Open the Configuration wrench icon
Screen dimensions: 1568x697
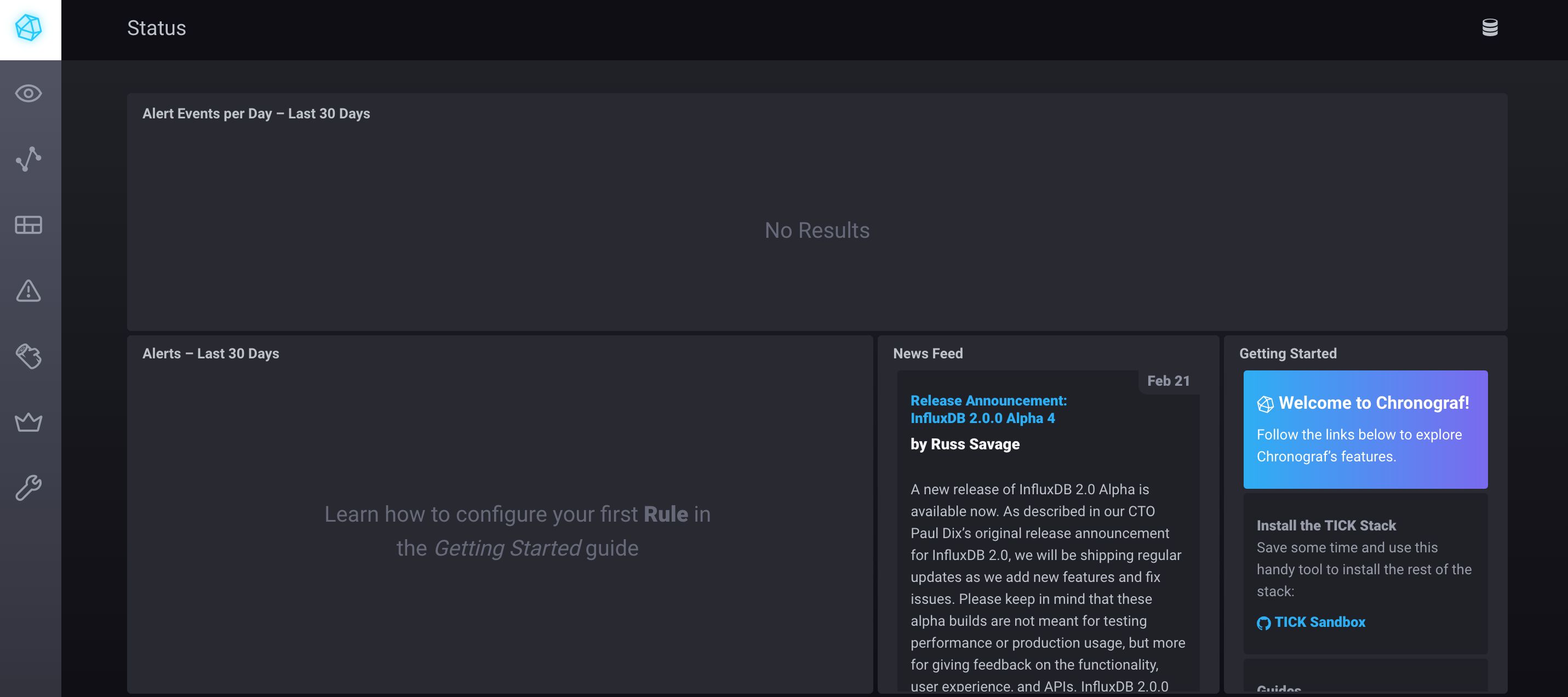28,488
